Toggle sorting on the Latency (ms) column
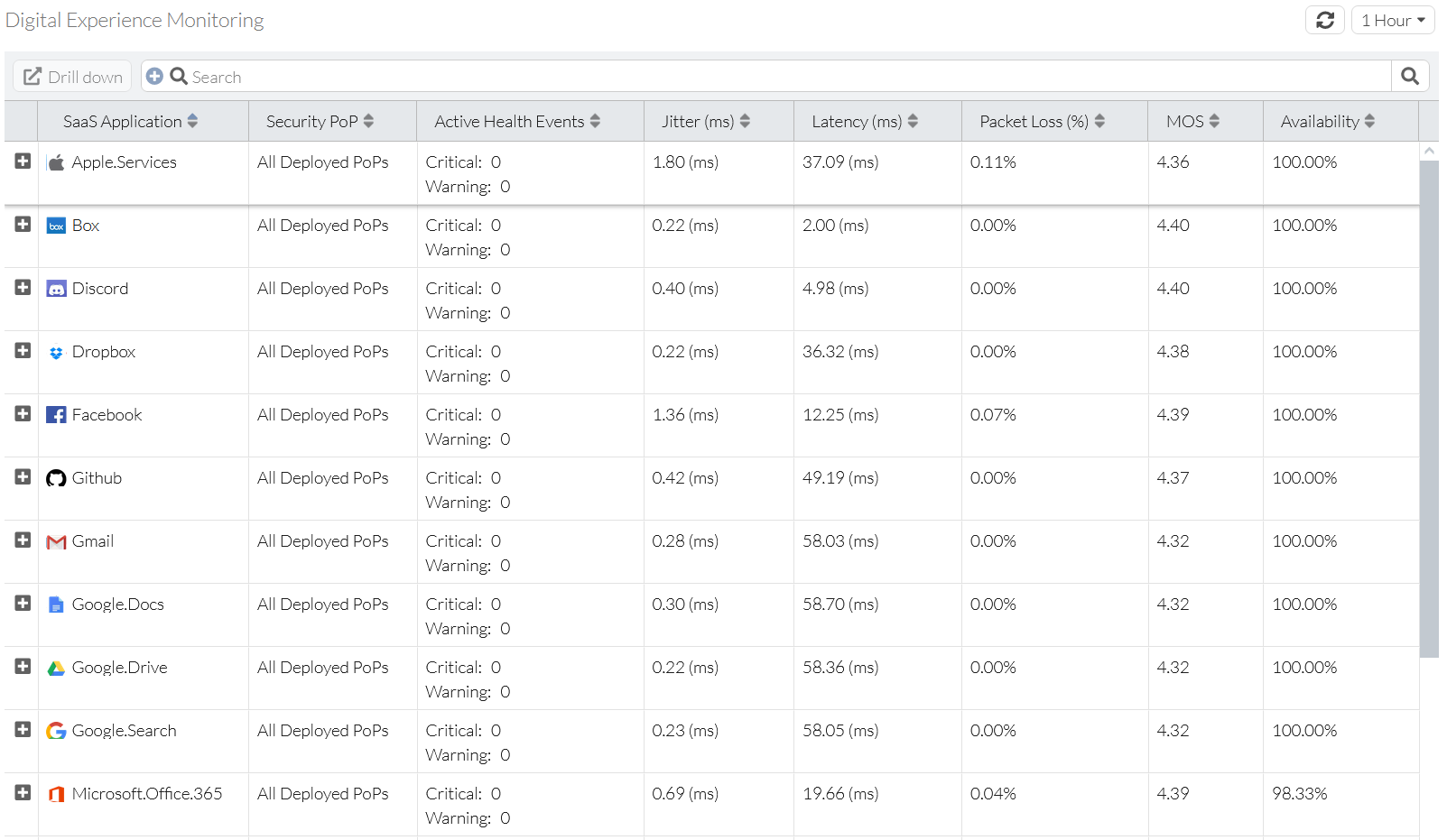This screenshot has height=840, width=1447. point(914,120)
